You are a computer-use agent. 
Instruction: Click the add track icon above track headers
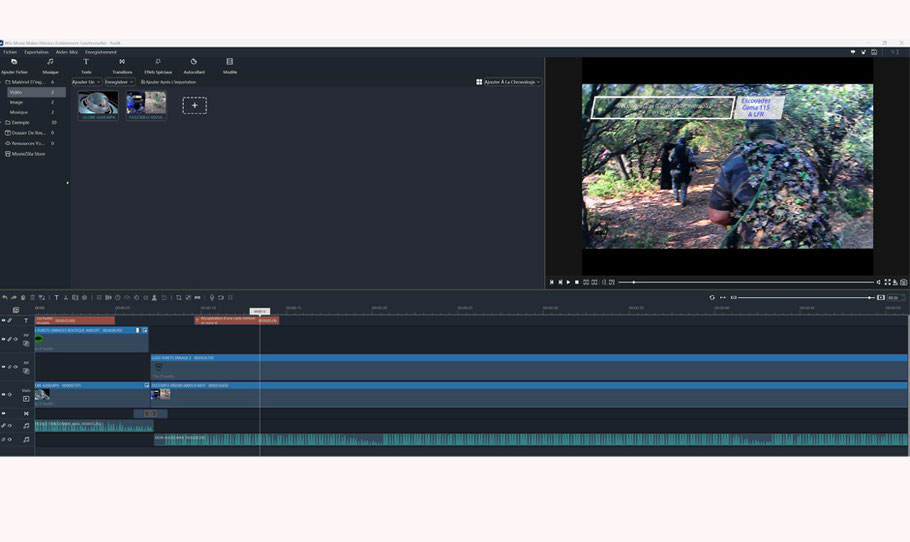[16, 310]
